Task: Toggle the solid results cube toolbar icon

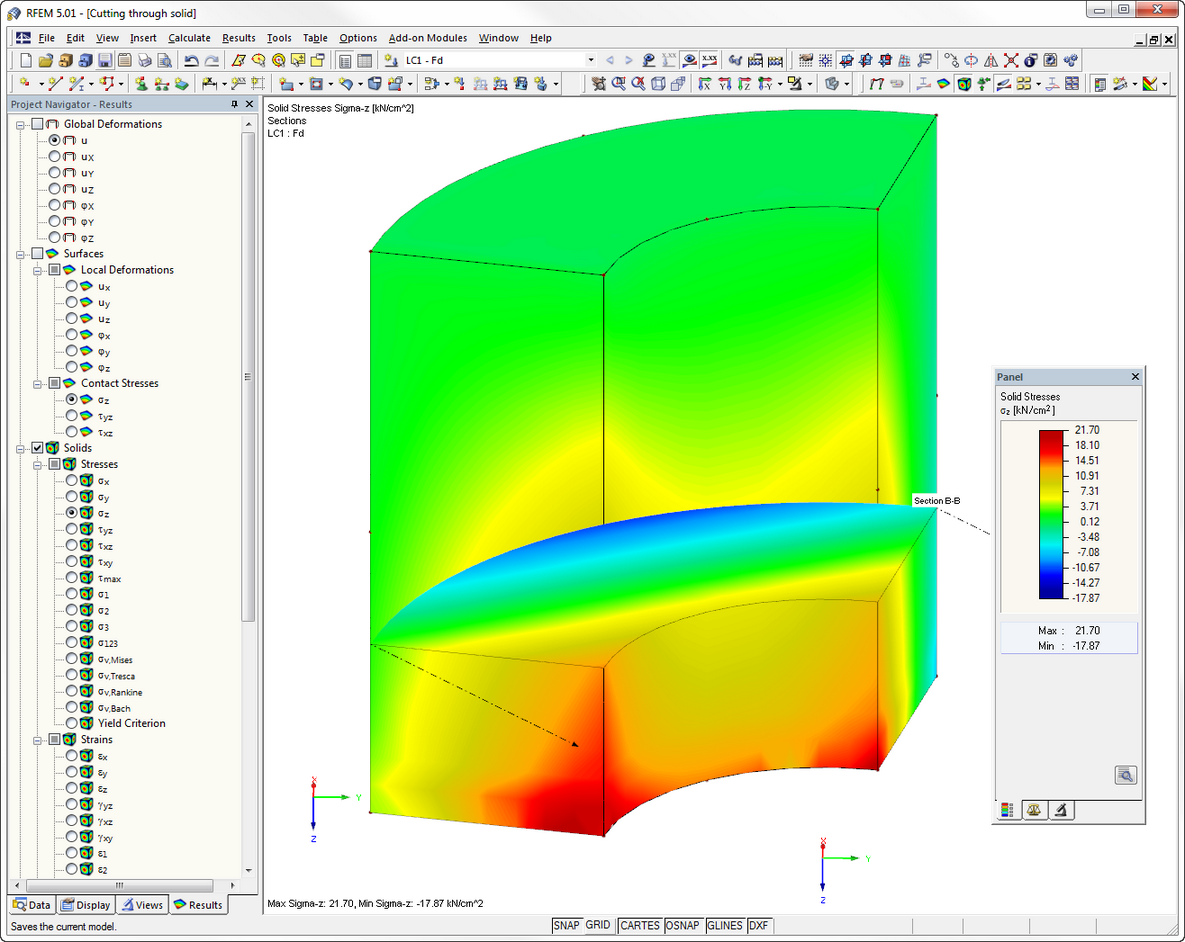Action: point(964,84)
